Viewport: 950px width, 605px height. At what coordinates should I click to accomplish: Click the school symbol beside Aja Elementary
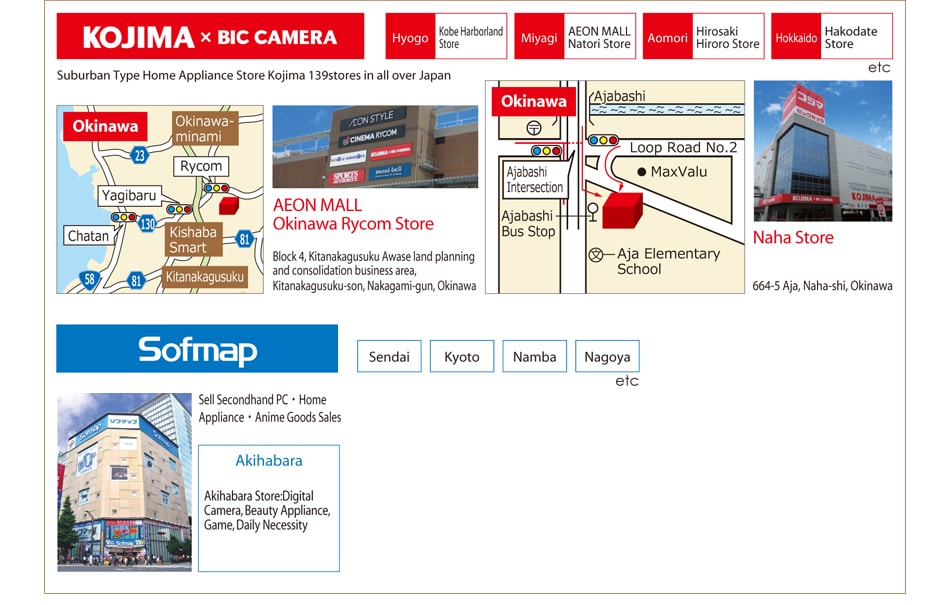click(597, 255)
